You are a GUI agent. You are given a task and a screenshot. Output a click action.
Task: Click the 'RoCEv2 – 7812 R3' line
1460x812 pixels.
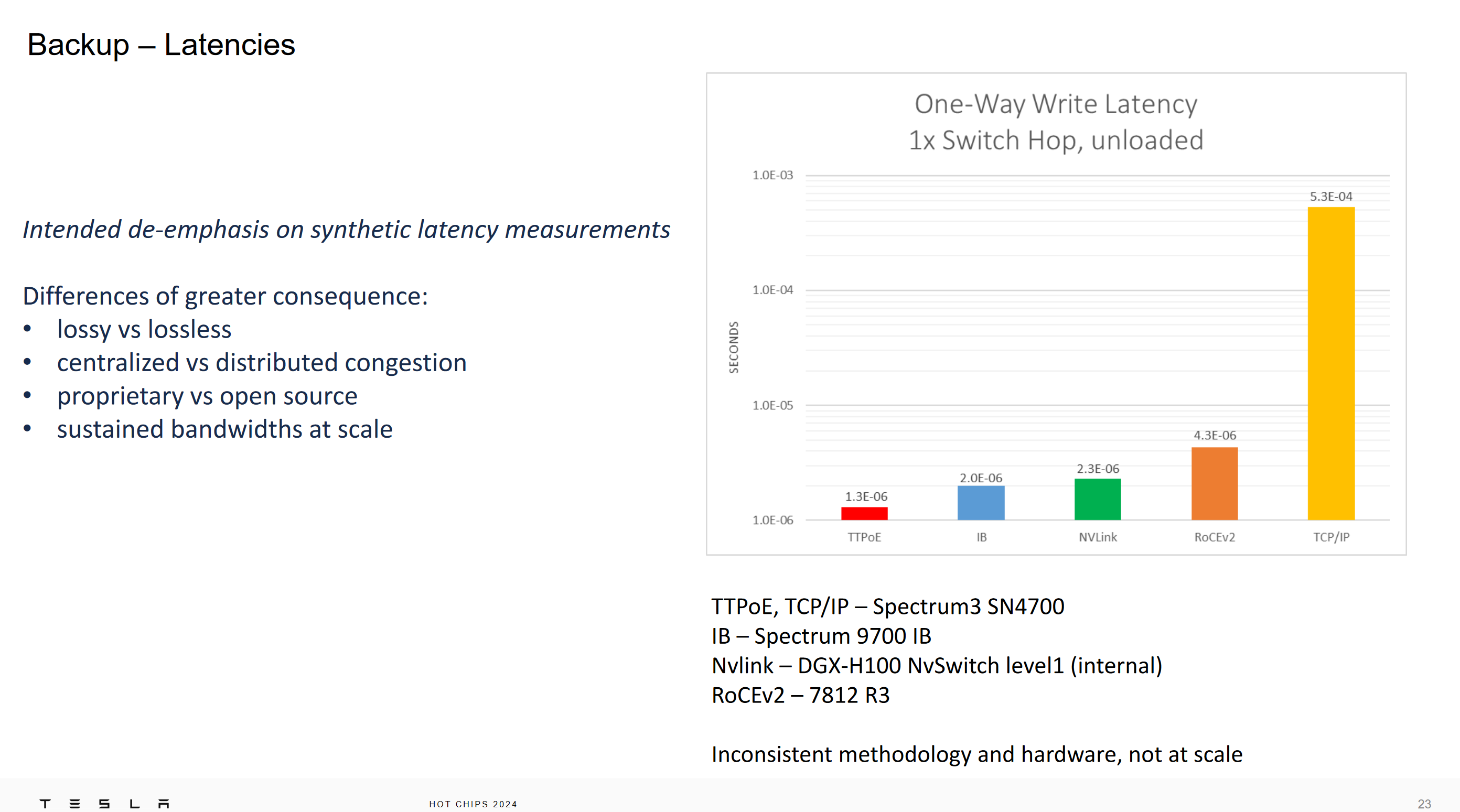tap(801, 695)
